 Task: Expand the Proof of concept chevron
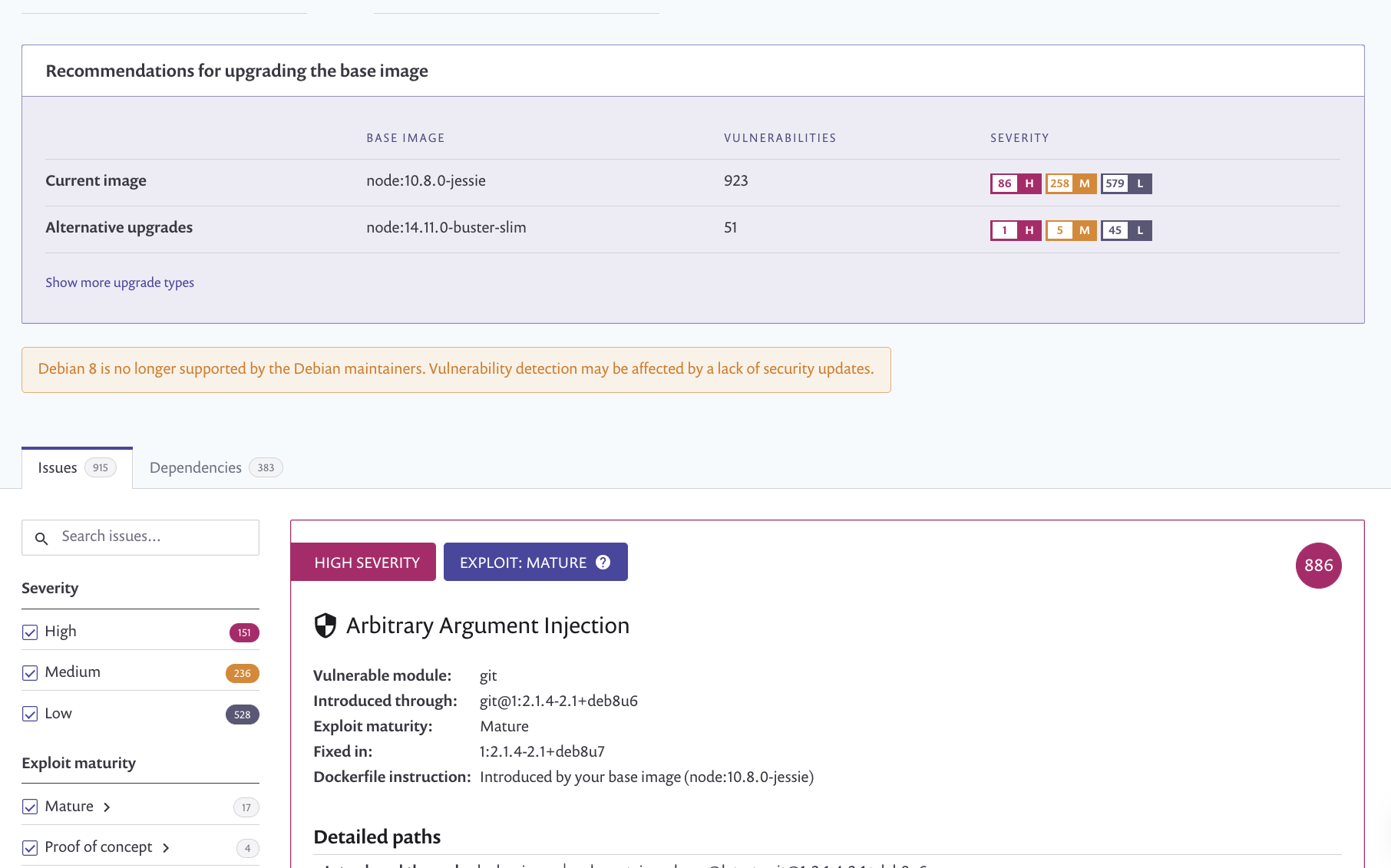point(166,848)
